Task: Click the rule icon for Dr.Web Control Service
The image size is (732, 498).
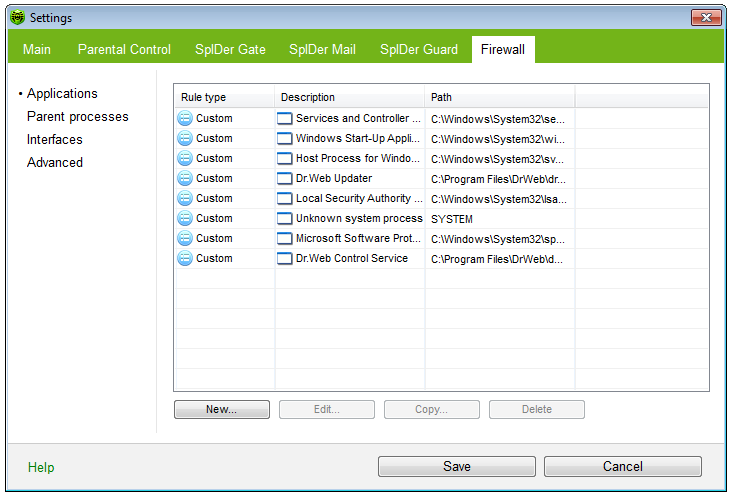Action: click(x=185, y=258)
